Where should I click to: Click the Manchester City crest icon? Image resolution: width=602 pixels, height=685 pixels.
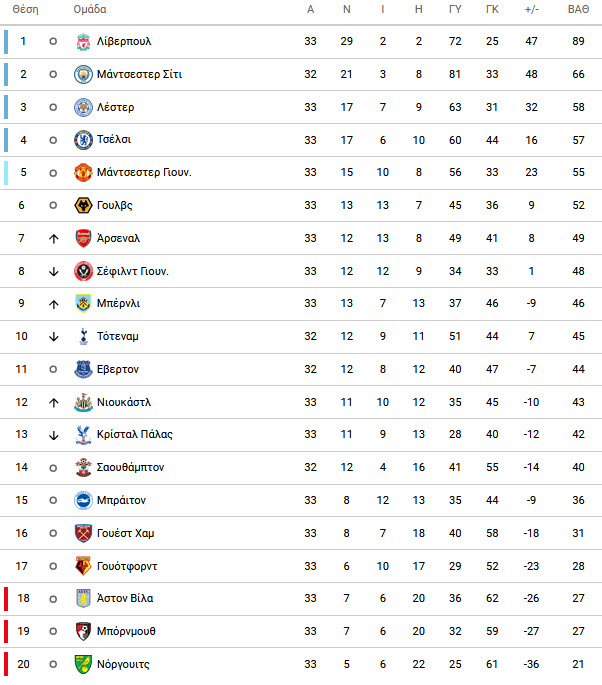(x=83, y=74)
